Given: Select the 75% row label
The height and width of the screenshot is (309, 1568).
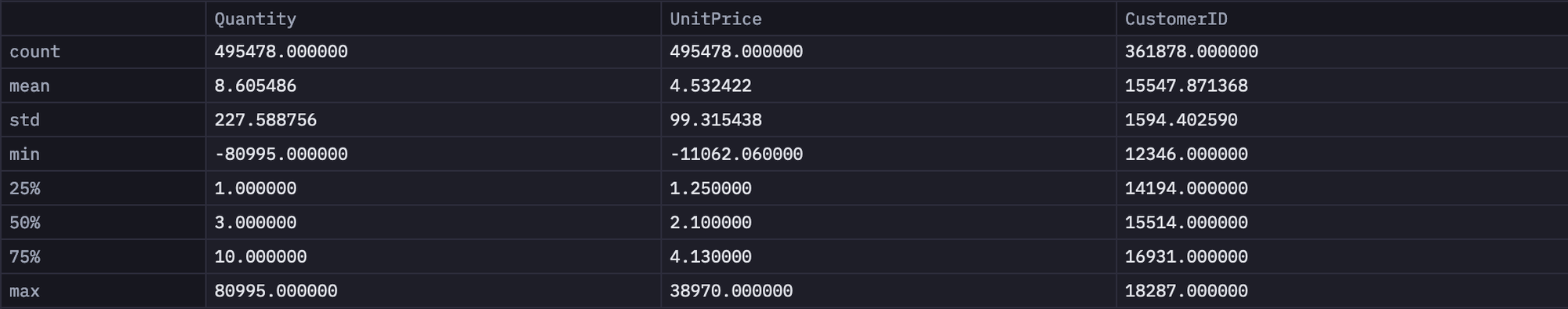Looking at the screenshot, I should pos(24,257).
